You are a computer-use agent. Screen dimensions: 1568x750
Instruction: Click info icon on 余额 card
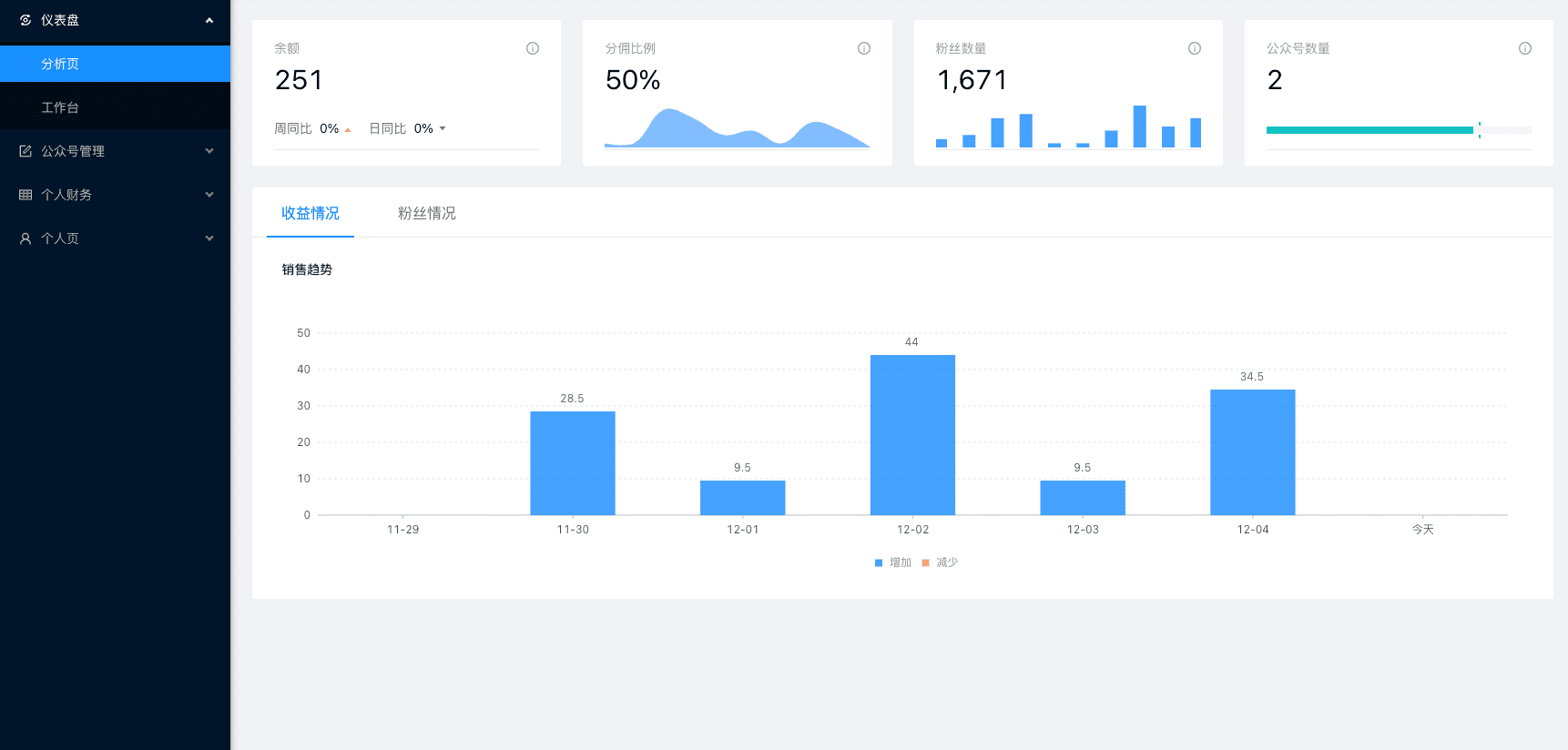pyautogui.click(x=533, y=48)
